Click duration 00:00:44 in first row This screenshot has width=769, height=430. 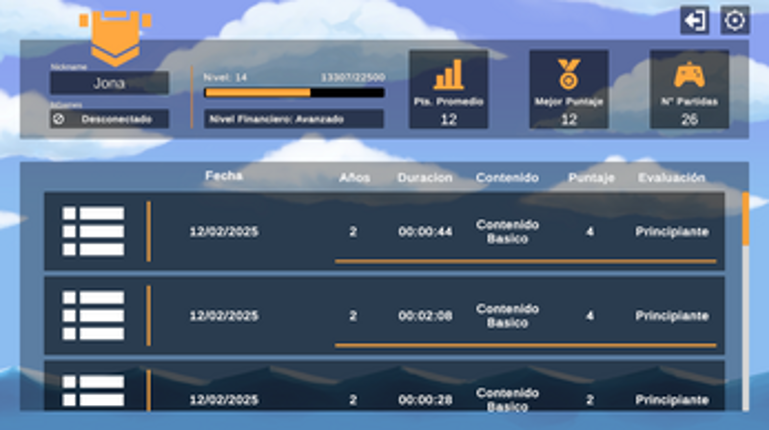click(425, 231)
